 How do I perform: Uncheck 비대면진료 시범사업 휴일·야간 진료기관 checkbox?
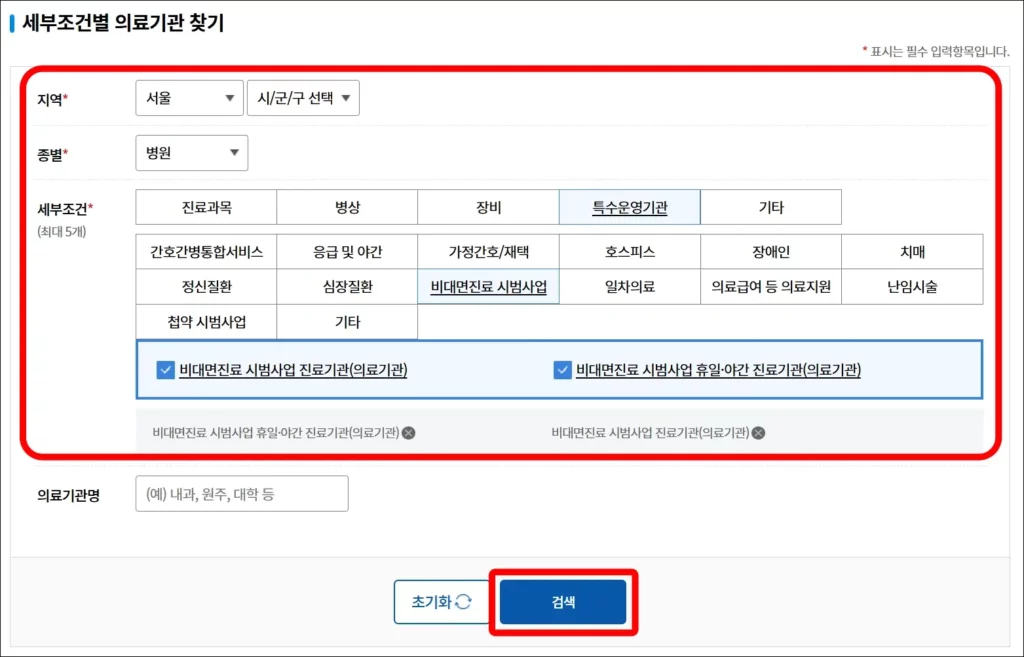(x=562, y=370)
